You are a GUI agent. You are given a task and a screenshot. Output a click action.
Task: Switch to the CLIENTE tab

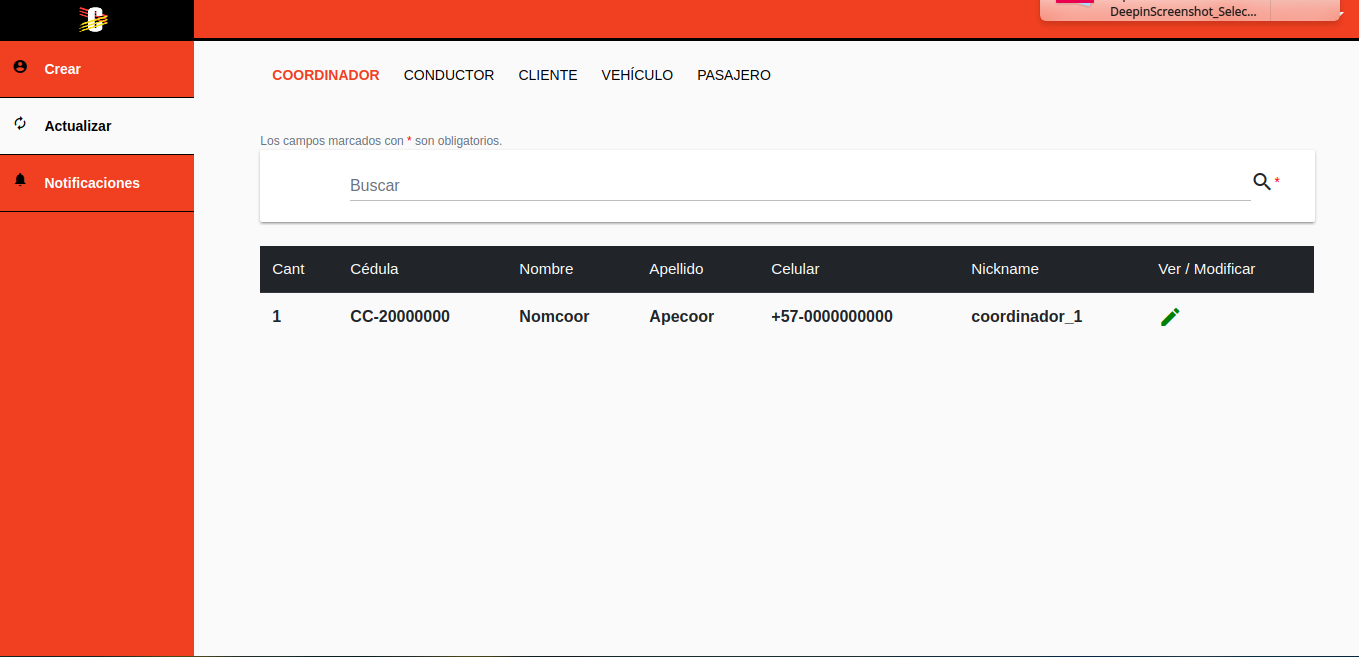[x=548, y=75]
